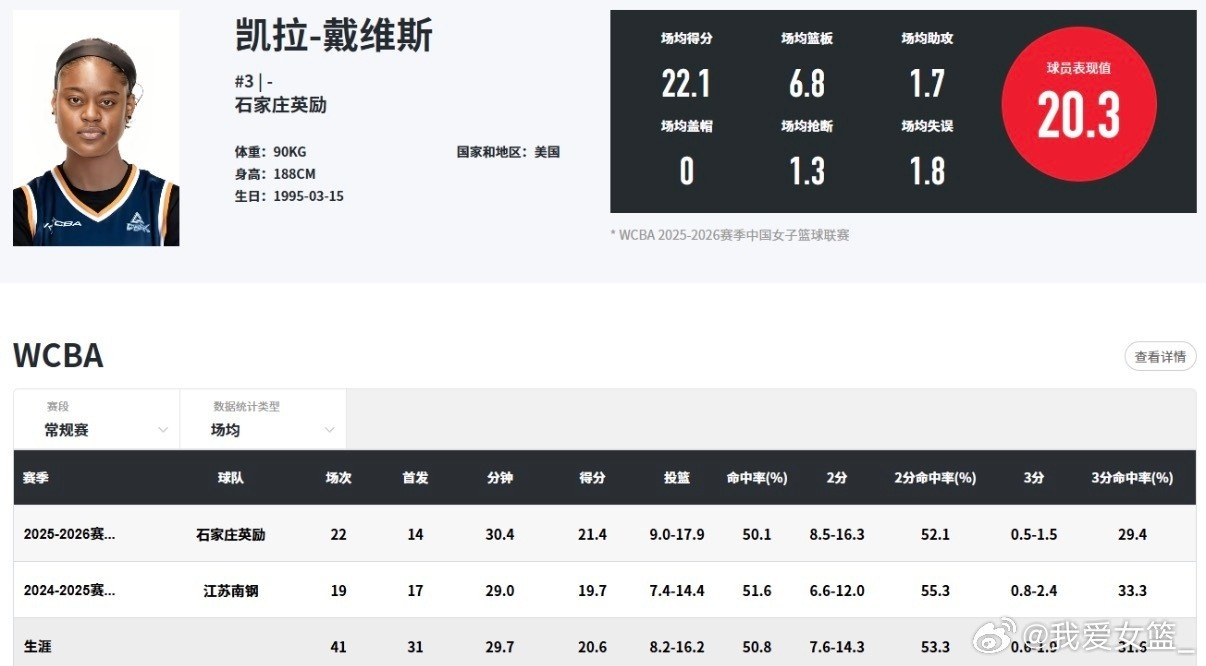
Task: Click the overall 命中率(%) column header
Action: coord(757,478)
